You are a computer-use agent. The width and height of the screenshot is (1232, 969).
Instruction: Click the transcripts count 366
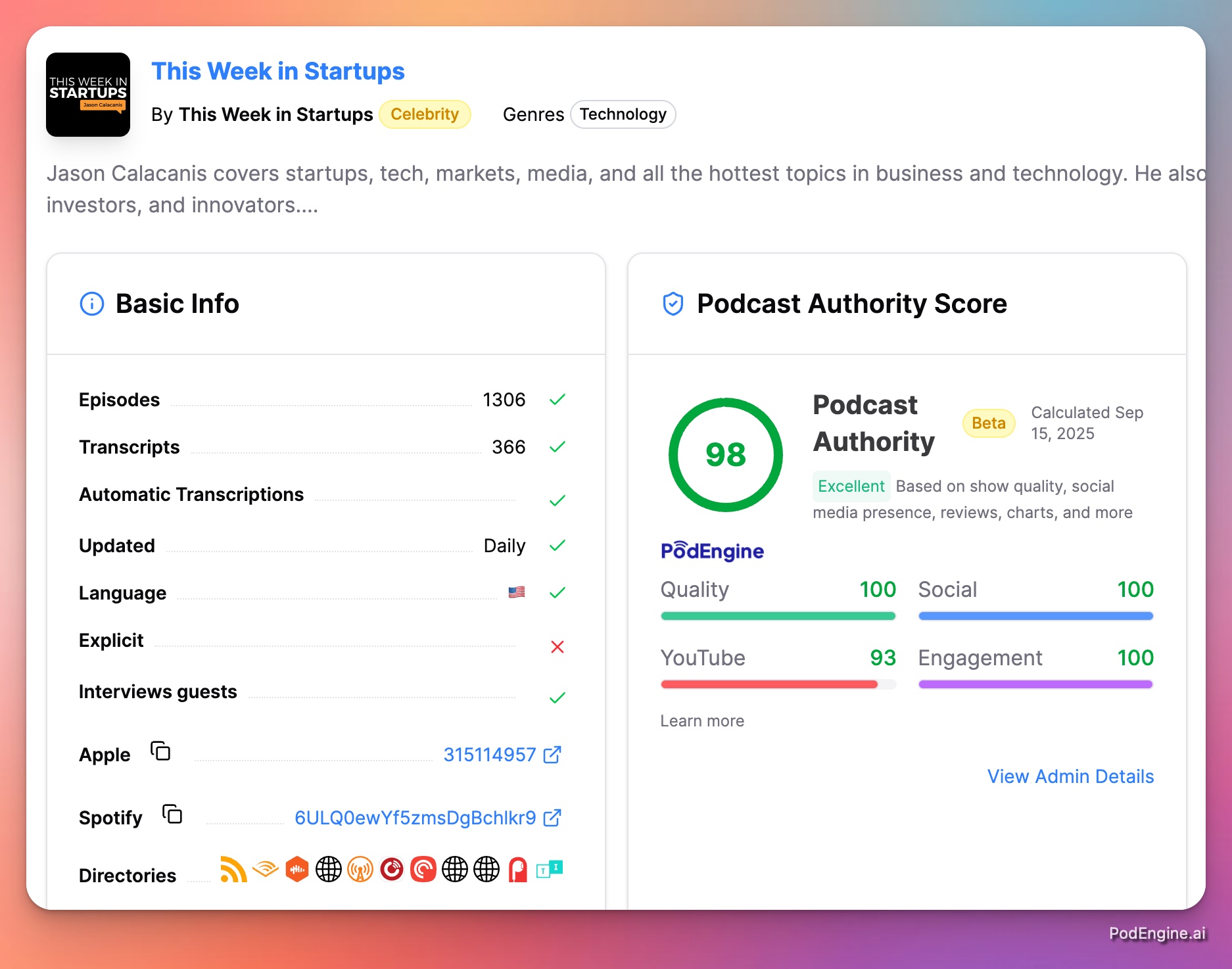[509, 447]
